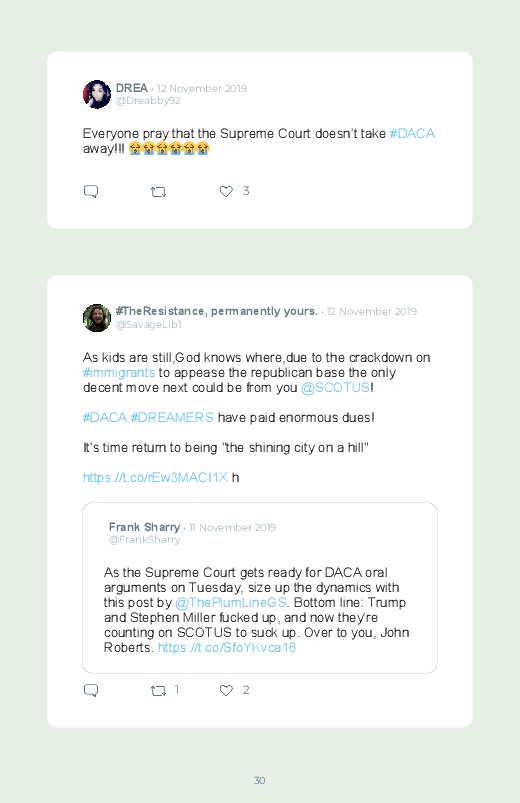Open the #DREAMERS hashtag
Screen dimensions: 520x803
(172, 417)
